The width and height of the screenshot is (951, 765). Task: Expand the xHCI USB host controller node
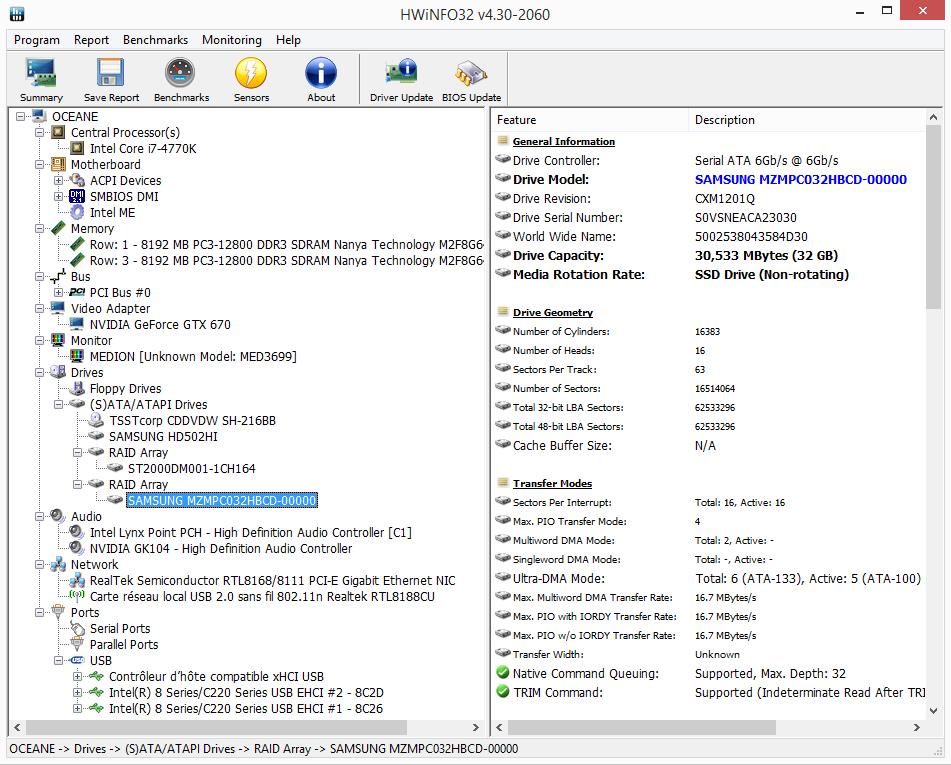(78, 677)
